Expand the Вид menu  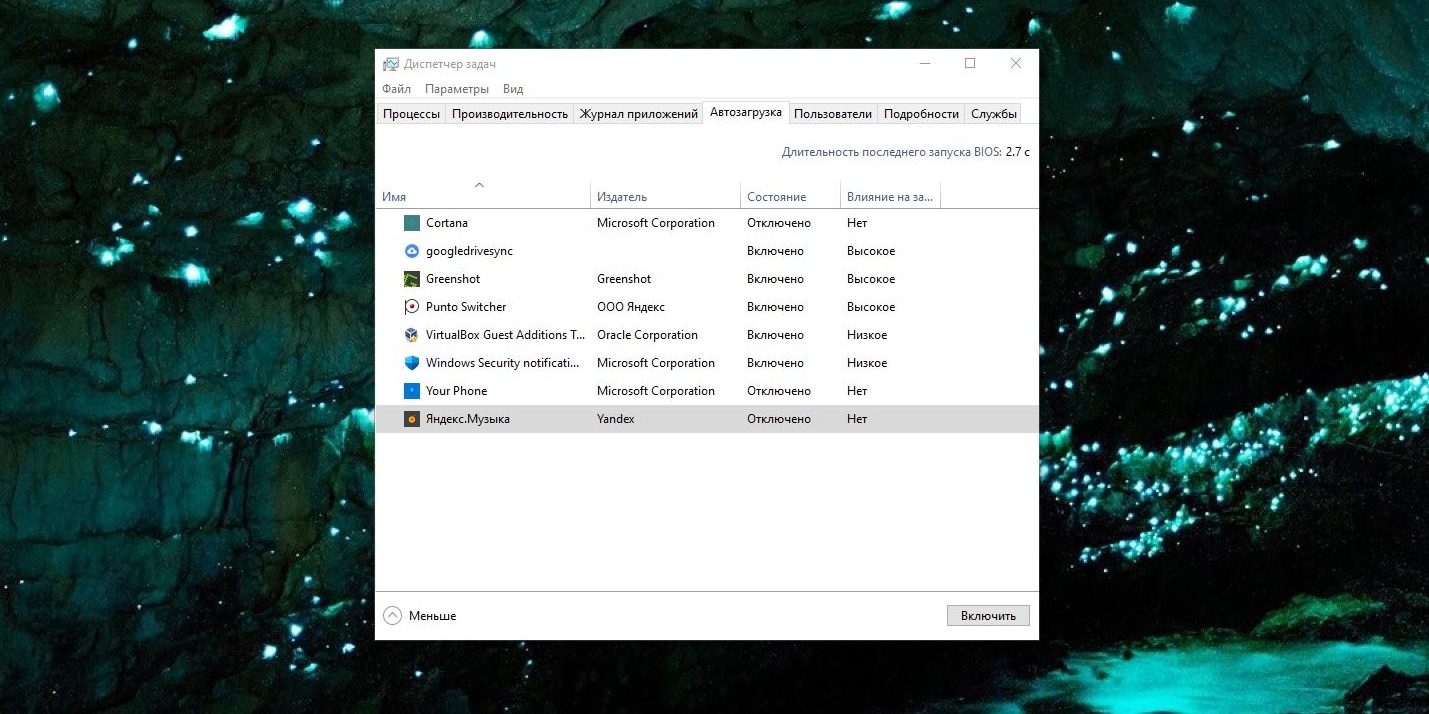click(x=512, y=88)
